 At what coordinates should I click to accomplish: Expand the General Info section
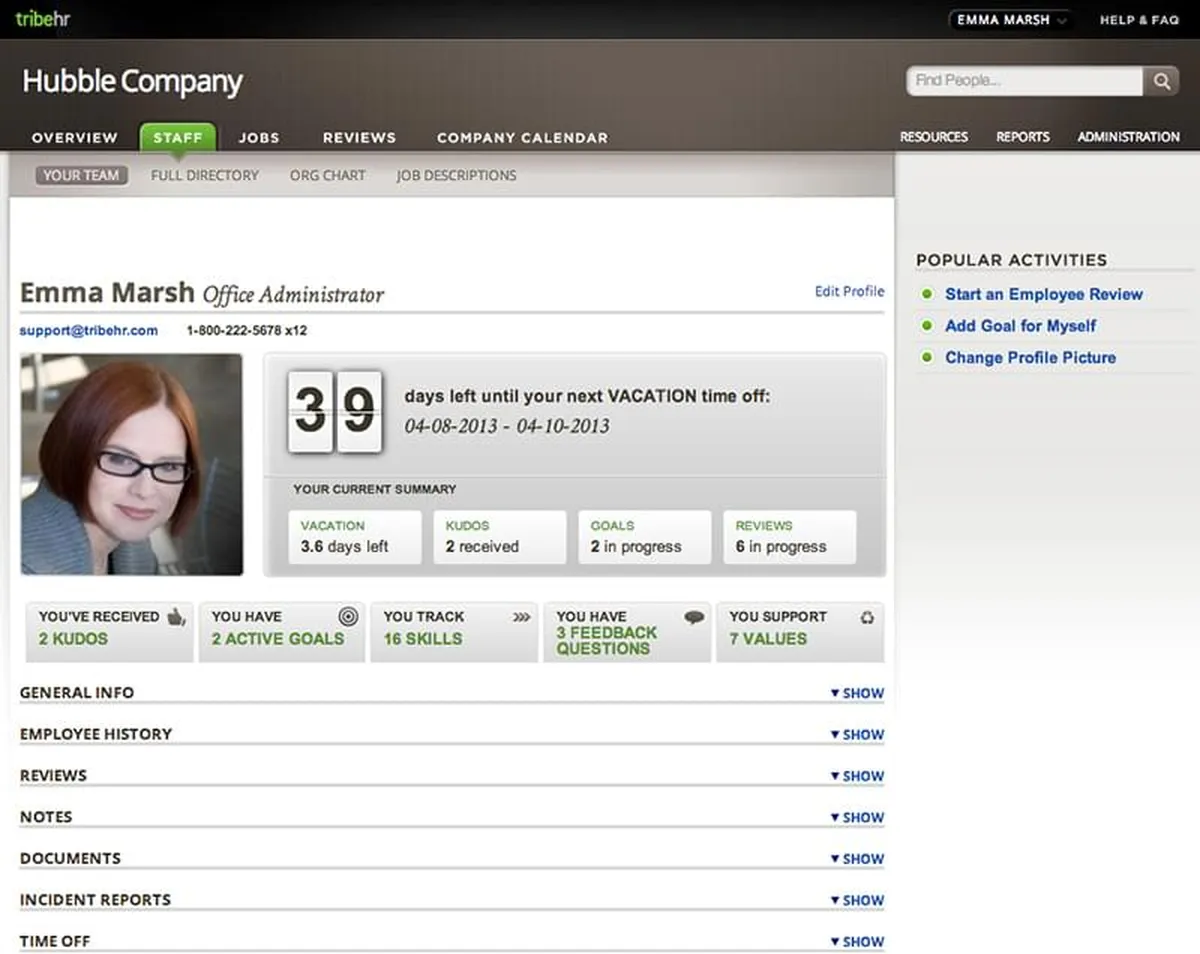[857, 693]
